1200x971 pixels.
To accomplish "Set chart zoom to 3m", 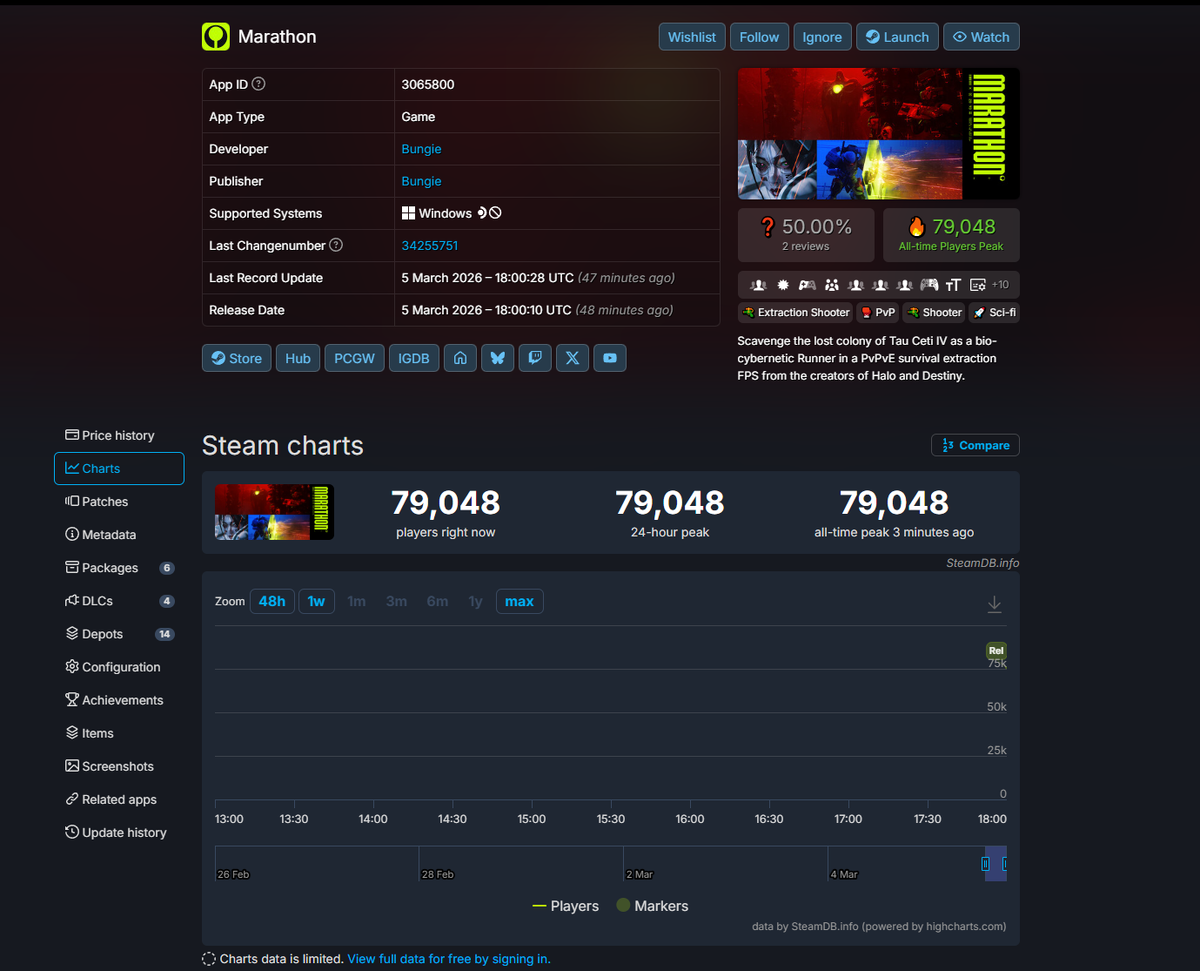I will pyautogui.click(x=396, y=601).
